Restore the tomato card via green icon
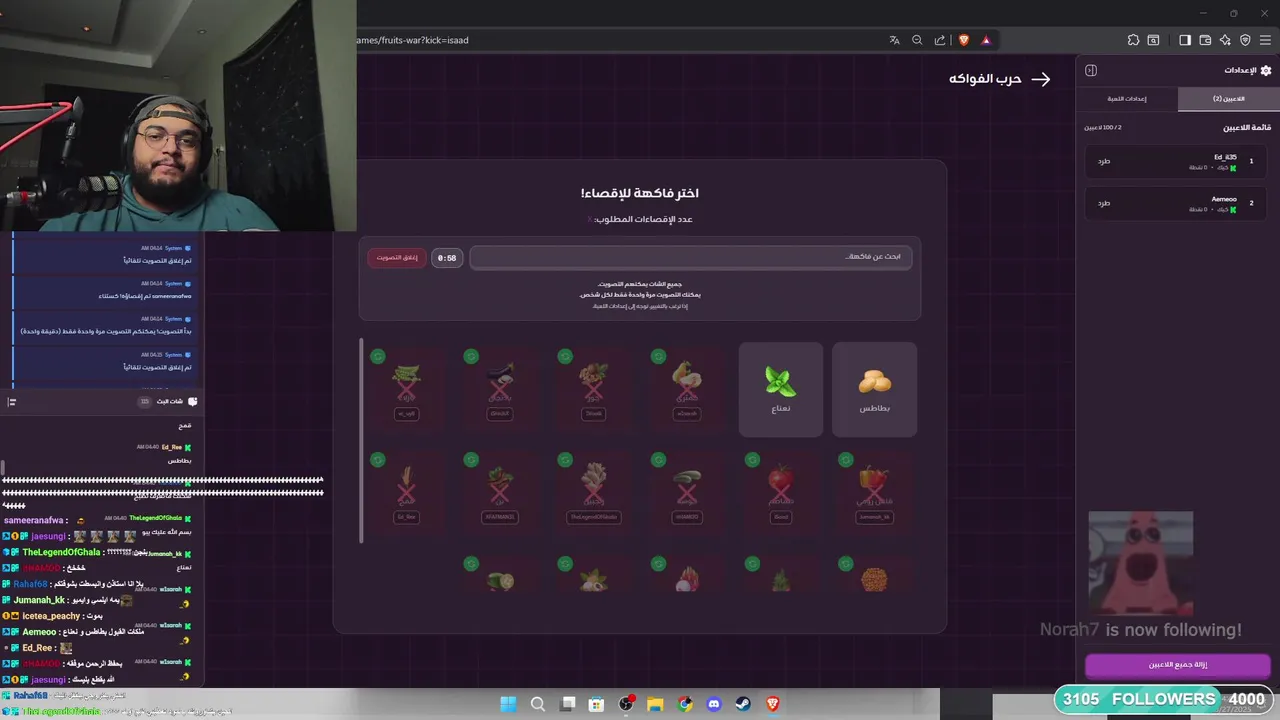Image resolution: width=1280 pixels, height=720 pixels. tap(752, 460)
